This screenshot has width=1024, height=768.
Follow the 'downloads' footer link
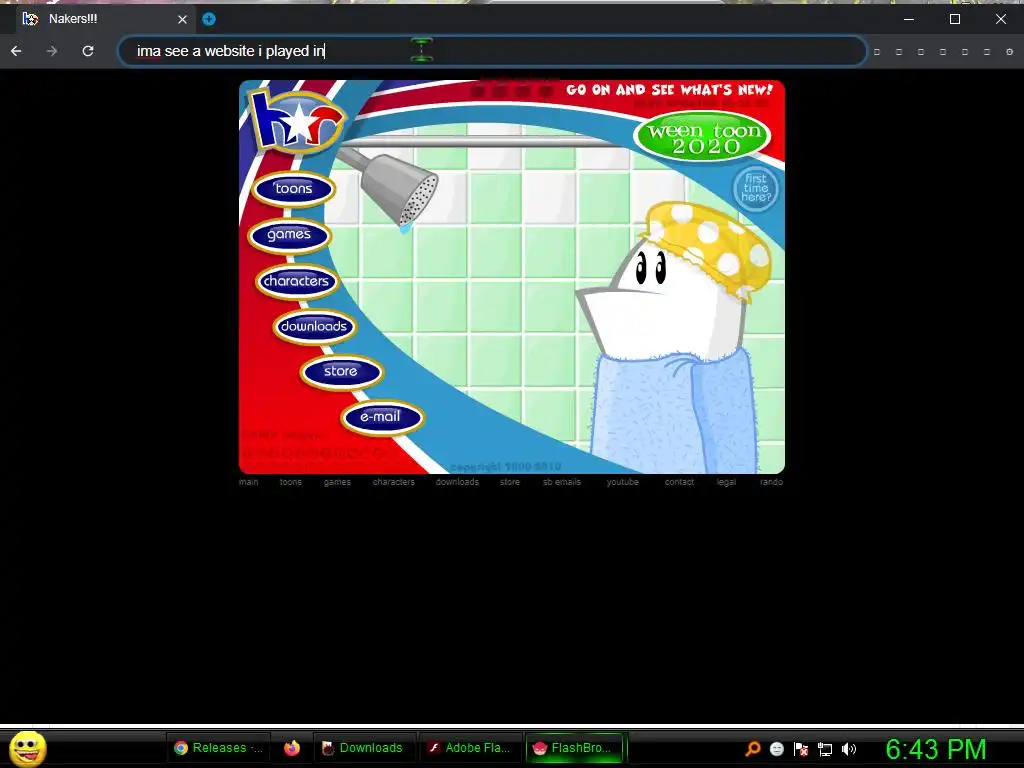tap(457, 482)
